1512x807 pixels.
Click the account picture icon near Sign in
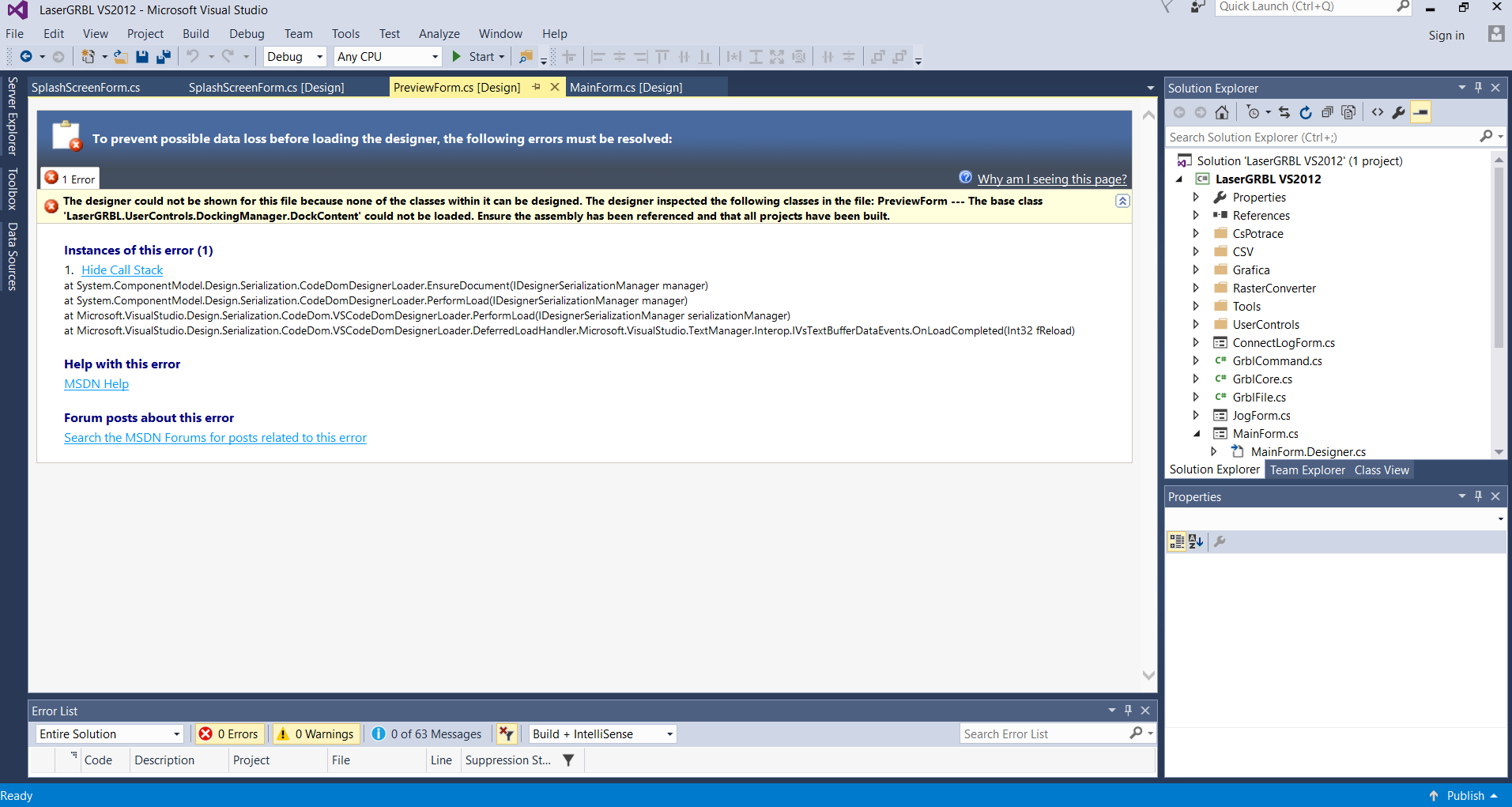(x=1496, y=34)
